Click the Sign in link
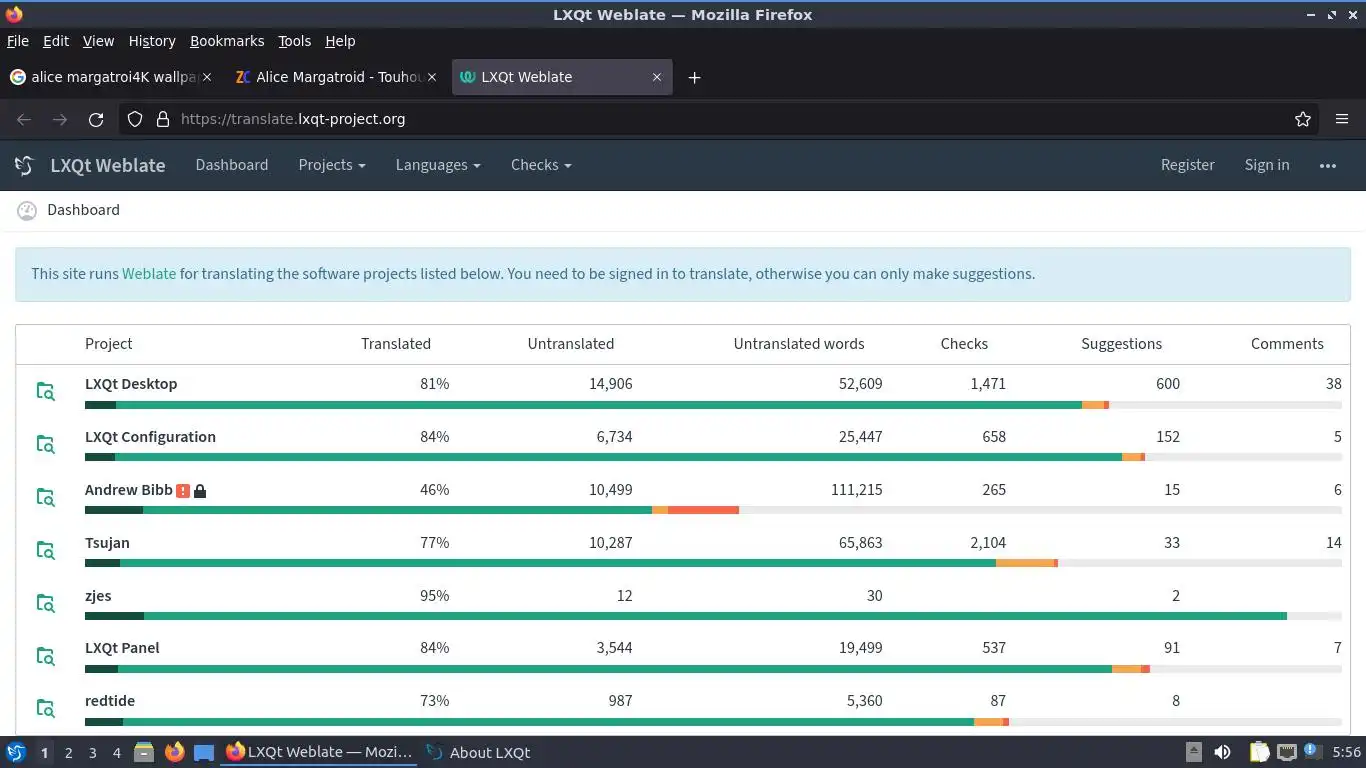 tap(1267, 165)
